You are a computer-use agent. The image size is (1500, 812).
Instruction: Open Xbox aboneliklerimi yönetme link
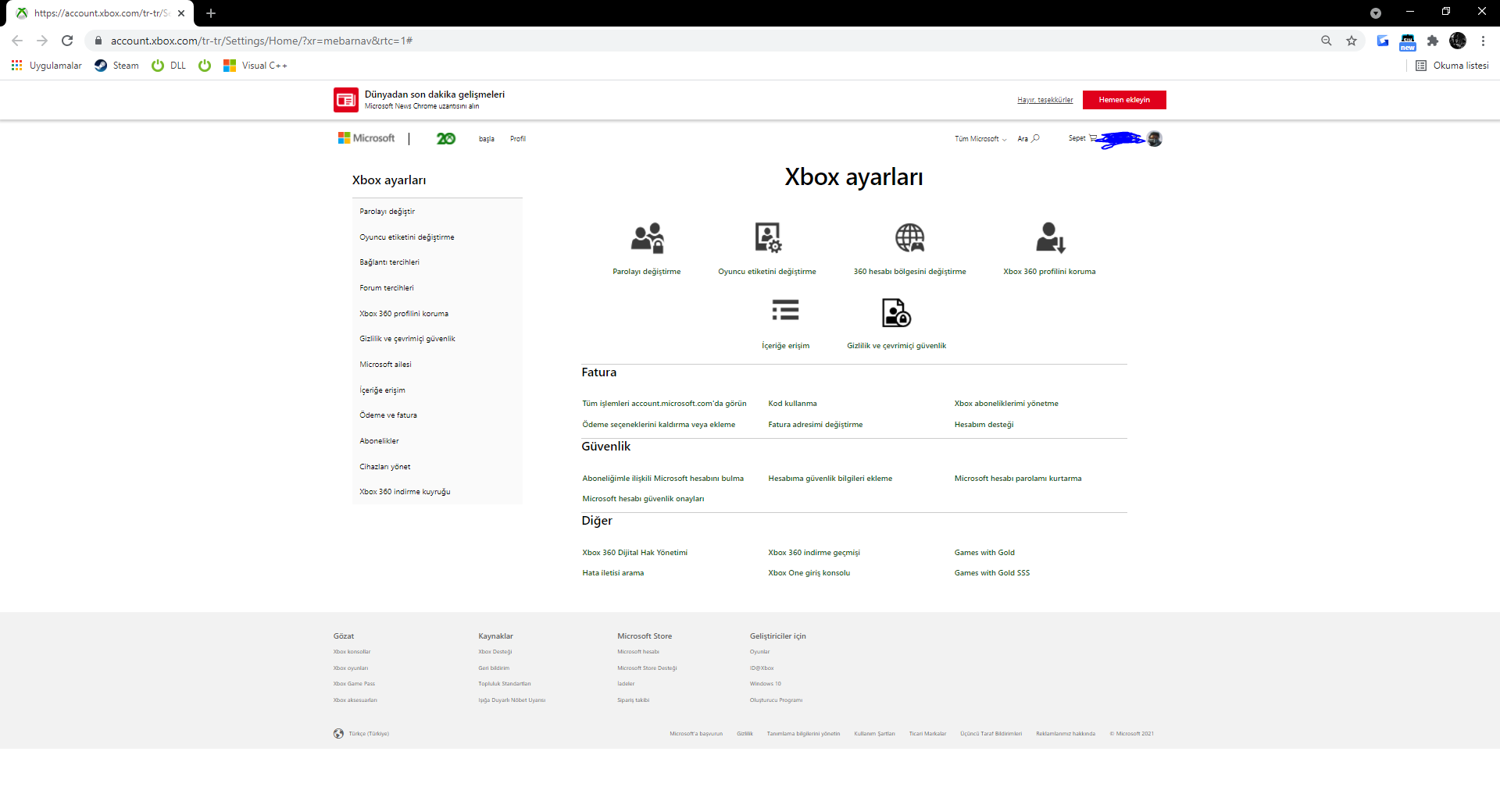tap(1006, 404)
